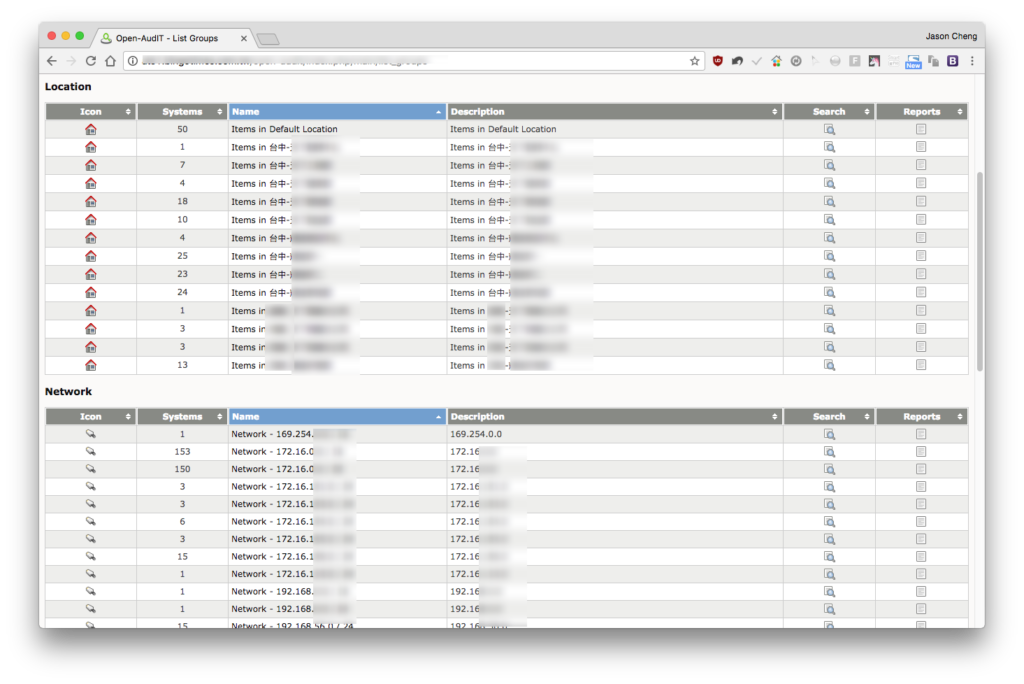View site information icon in address bar
The height and width of the screenshot is (684, 1024).
[x=133, y=61]
